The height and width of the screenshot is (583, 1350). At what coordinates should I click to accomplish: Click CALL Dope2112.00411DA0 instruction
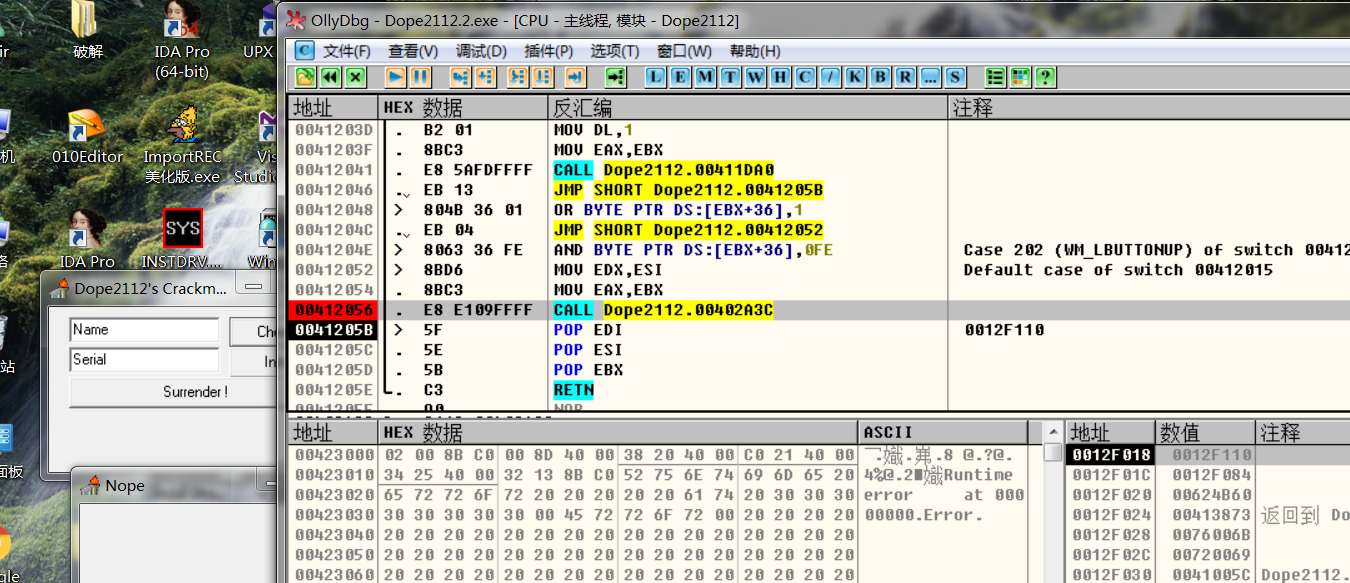tap(664, 170)
